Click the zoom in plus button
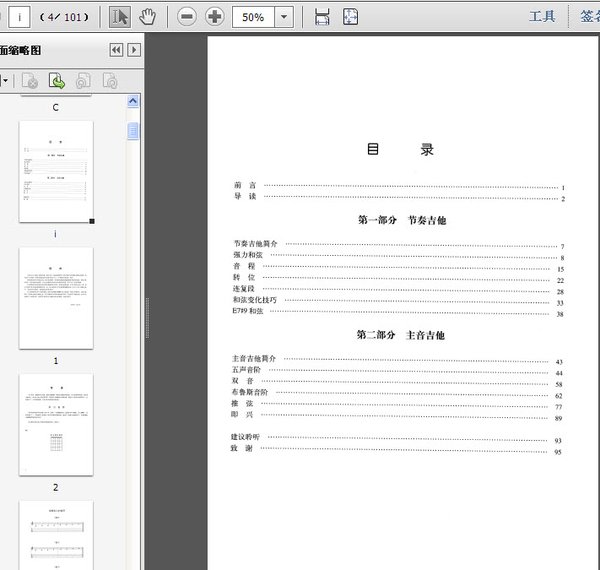This screenshot has width=600, height=570. [x=215, y=17]
